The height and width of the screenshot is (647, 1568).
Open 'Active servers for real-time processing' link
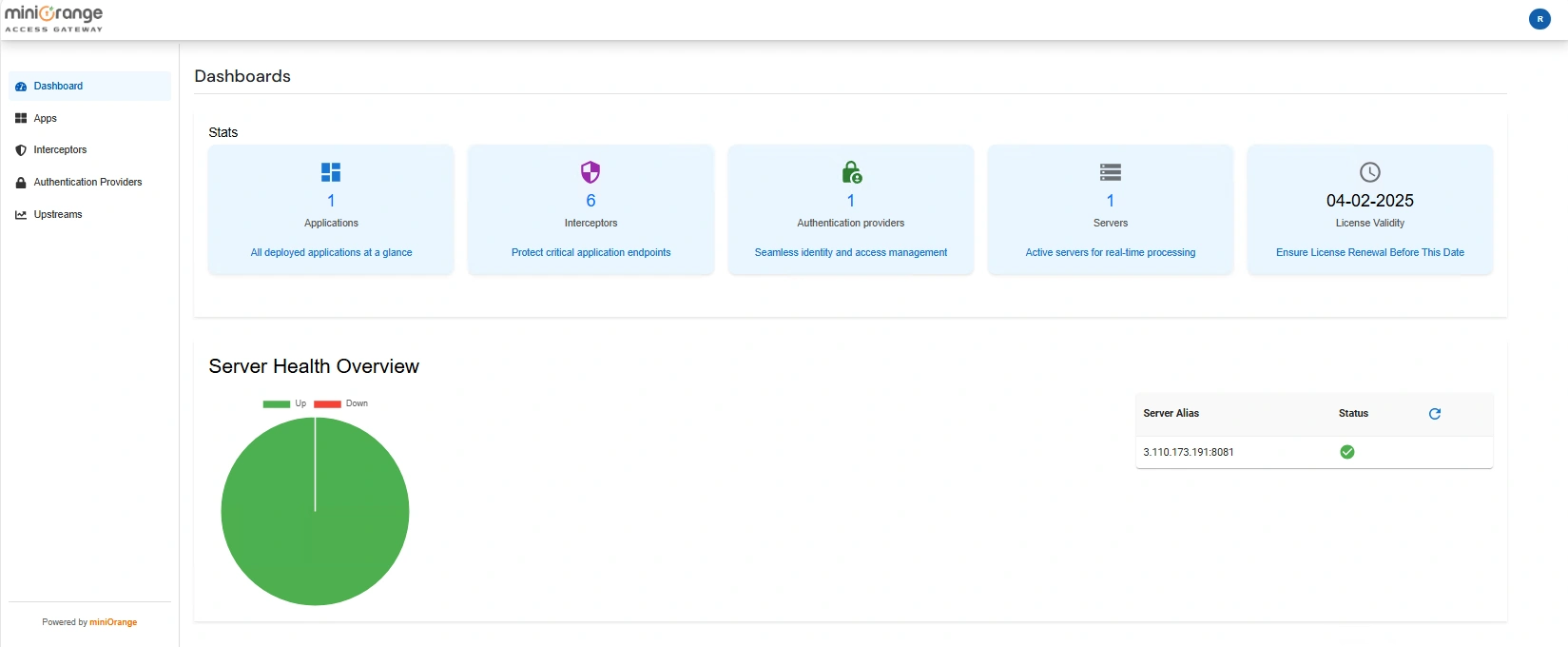1111,253
